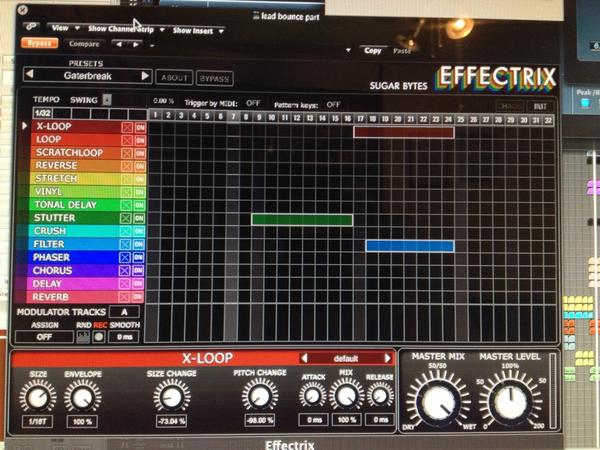This screenshot has width=600, height=450.
Task: Click the modulator RND dice icon
Action: tap(83, 337)
